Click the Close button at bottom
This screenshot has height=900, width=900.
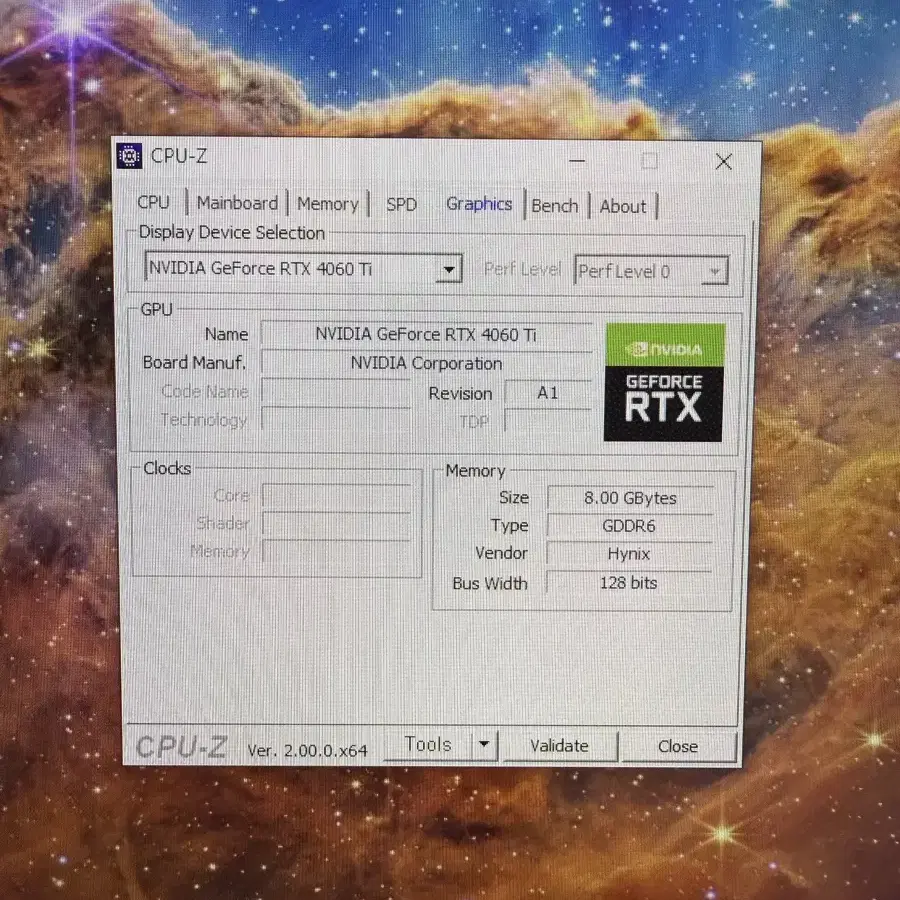click(678, 747)
